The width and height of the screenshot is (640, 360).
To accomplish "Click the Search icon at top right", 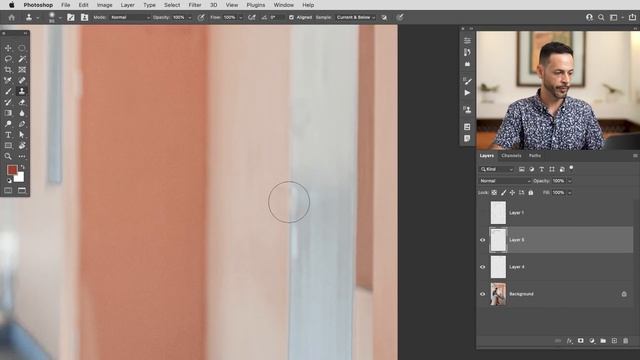I will point(601,18).
